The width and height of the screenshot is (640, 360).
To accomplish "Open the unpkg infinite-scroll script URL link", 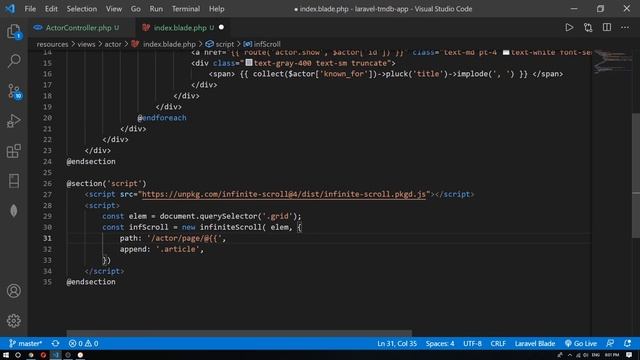I will tap(284, 194).
